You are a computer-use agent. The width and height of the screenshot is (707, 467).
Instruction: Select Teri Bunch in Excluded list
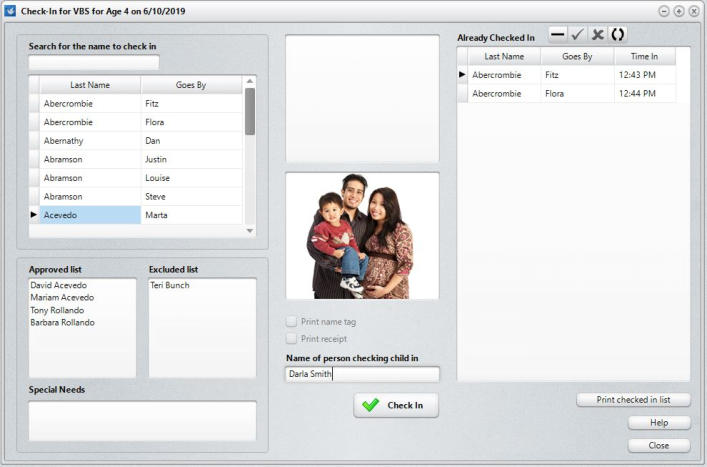[170, 285]
